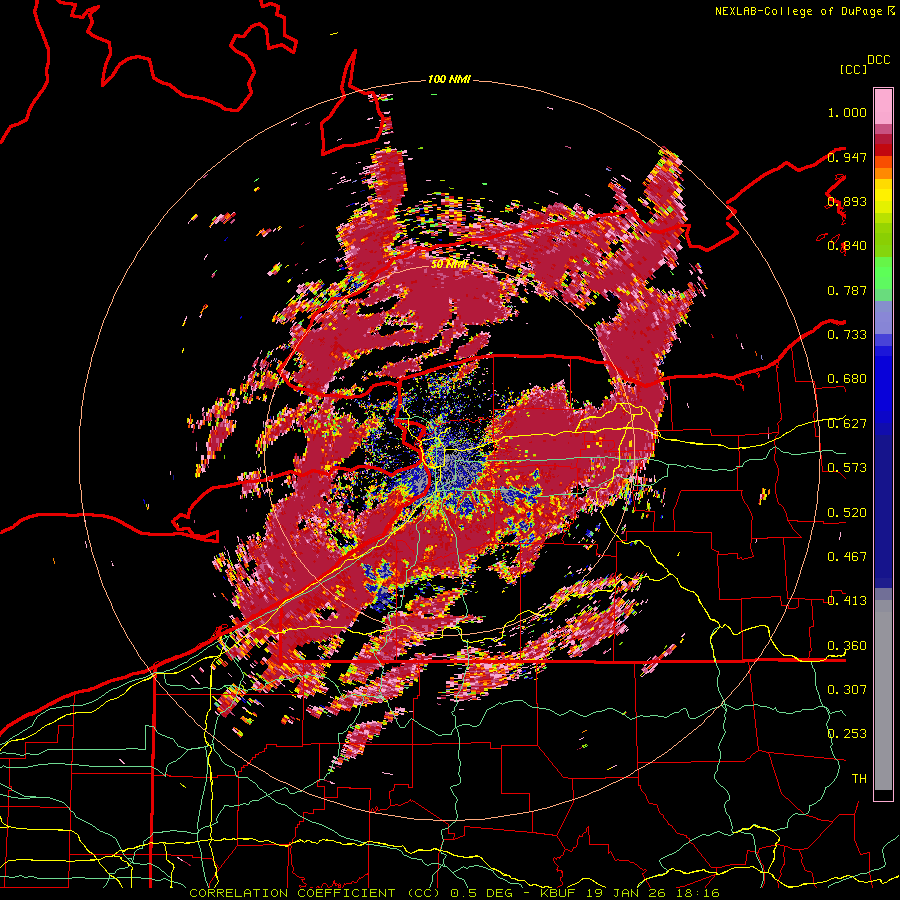900x900 pixels.
Task: Click the KBUF station identifier
Action: pos(558,893)
